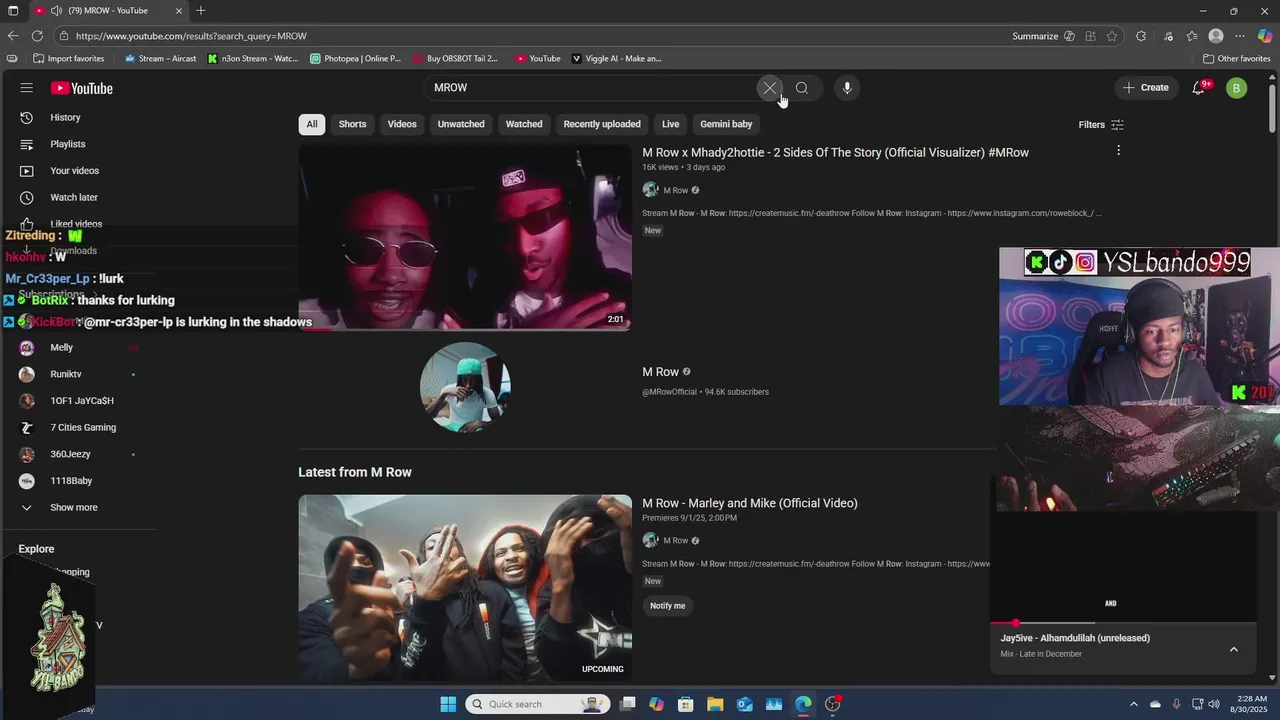Play the 2 Sides Of The Story thumbnail
The width and height of the screenshot is (1280, 720).
pyautogui.click(x=465, y=237)
